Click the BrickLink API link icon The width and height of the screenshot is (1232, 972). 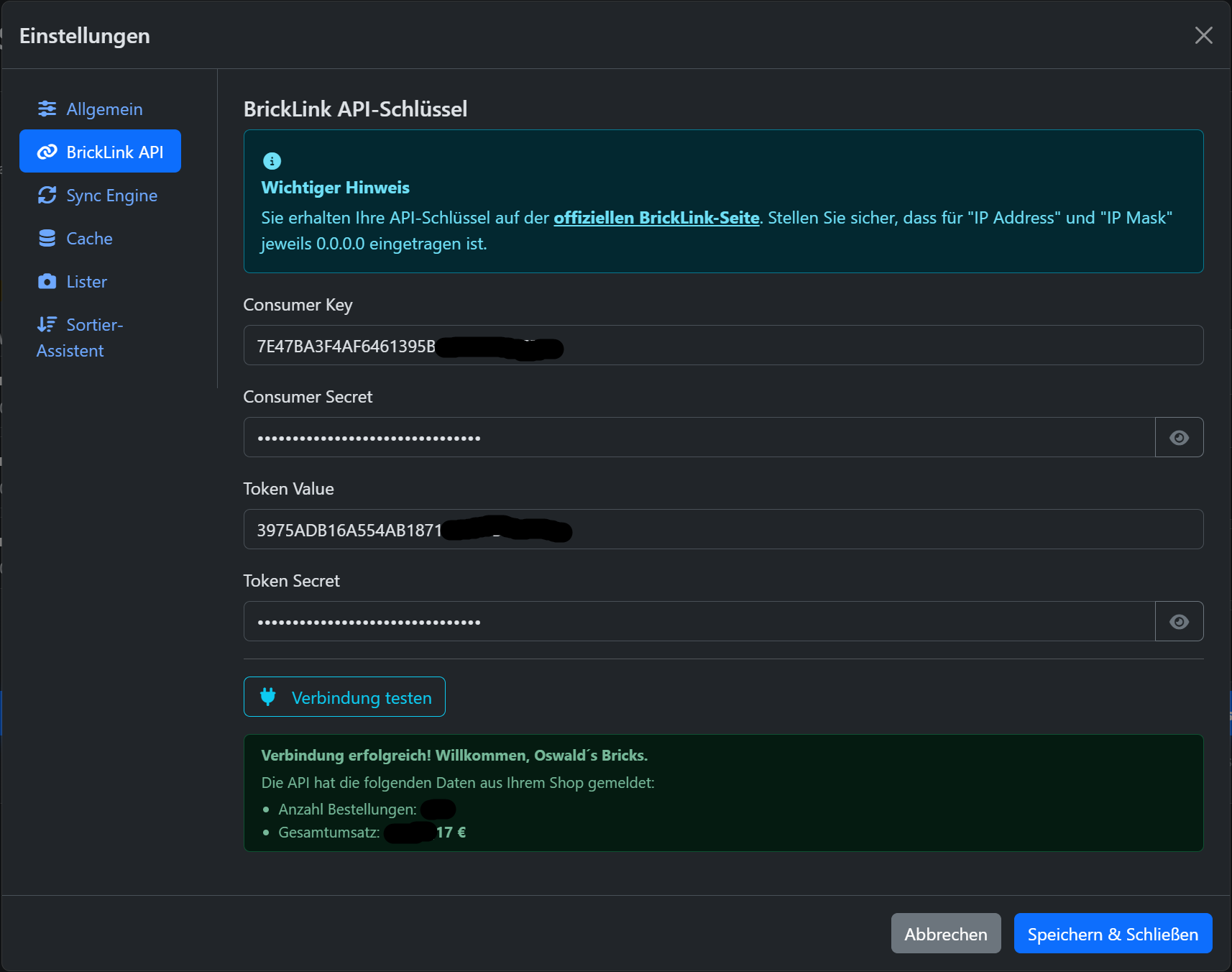pyautogui.click(x=47, y=152)
